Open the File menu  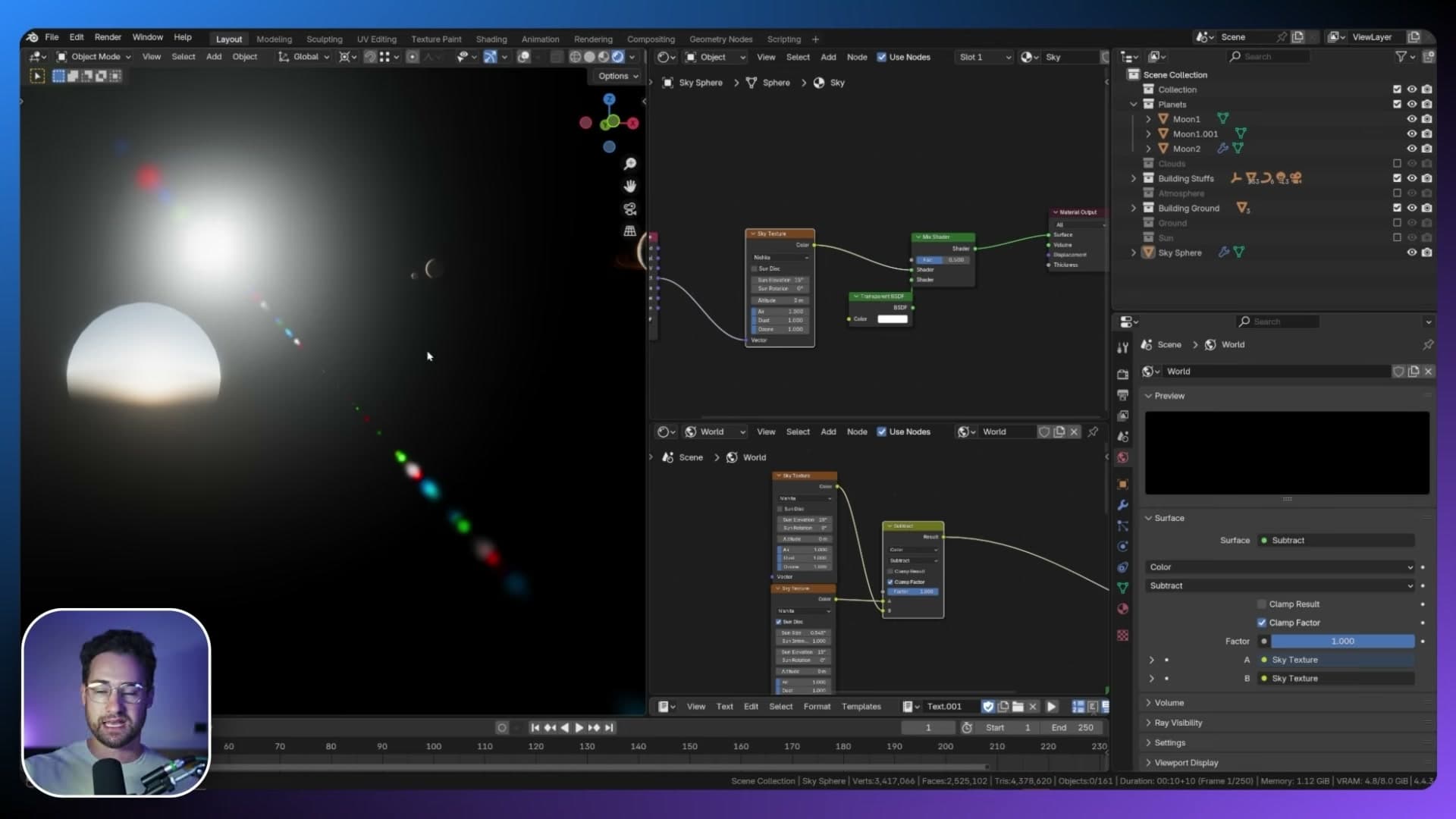[52, 37]
